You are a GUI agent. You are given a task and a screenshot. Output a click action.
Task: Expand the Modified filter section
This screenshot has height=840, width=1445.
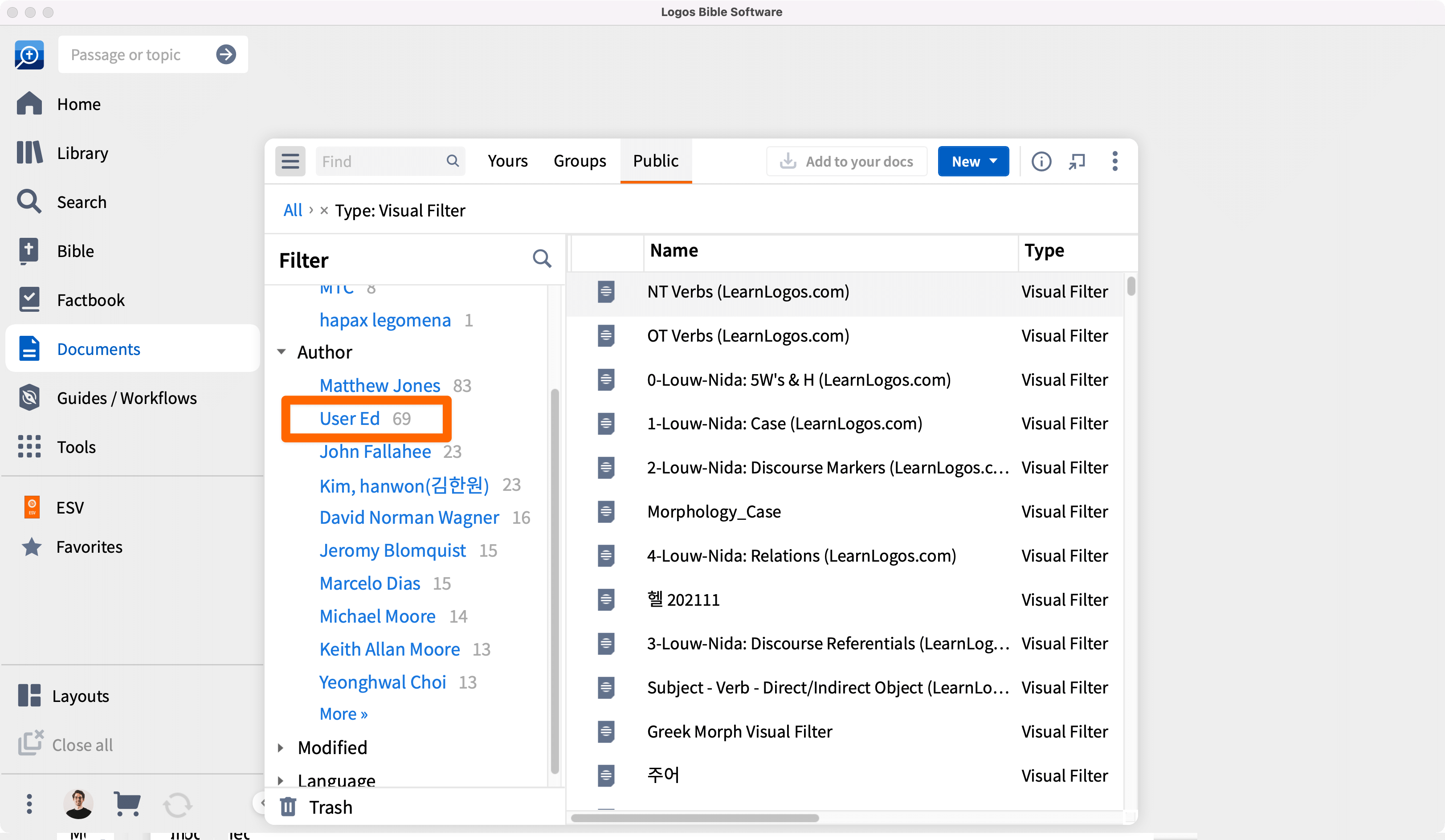[281, 747]
